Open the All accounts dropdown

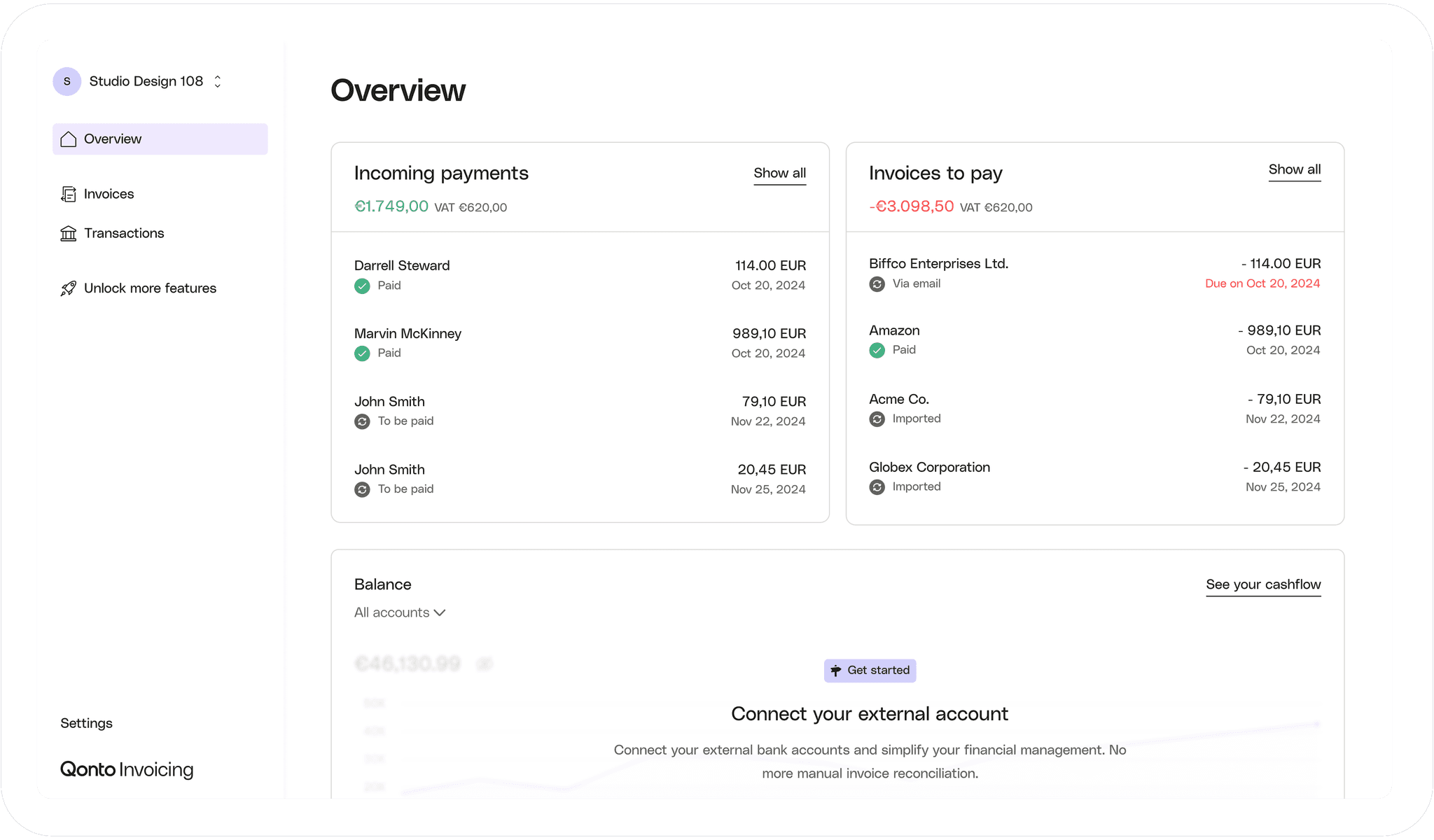point(400,612)
